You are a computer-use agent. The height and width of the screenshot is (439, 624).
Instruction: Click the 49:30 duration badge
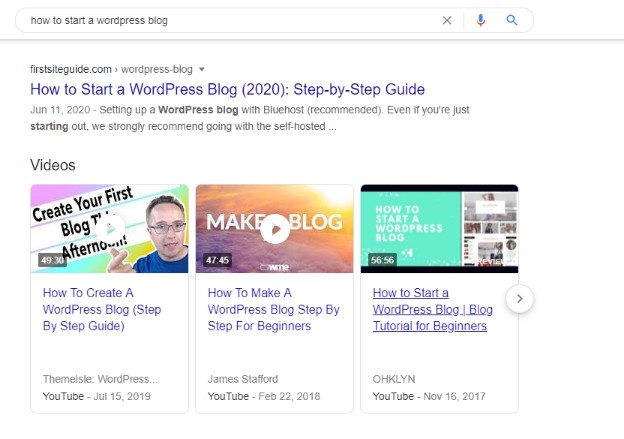click(53, 260)
